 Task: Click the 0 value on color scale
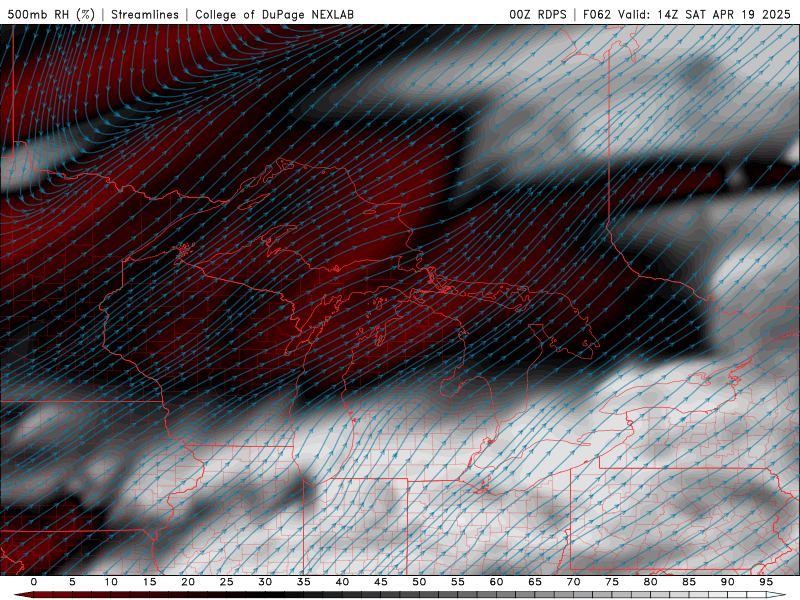point(34,582)
